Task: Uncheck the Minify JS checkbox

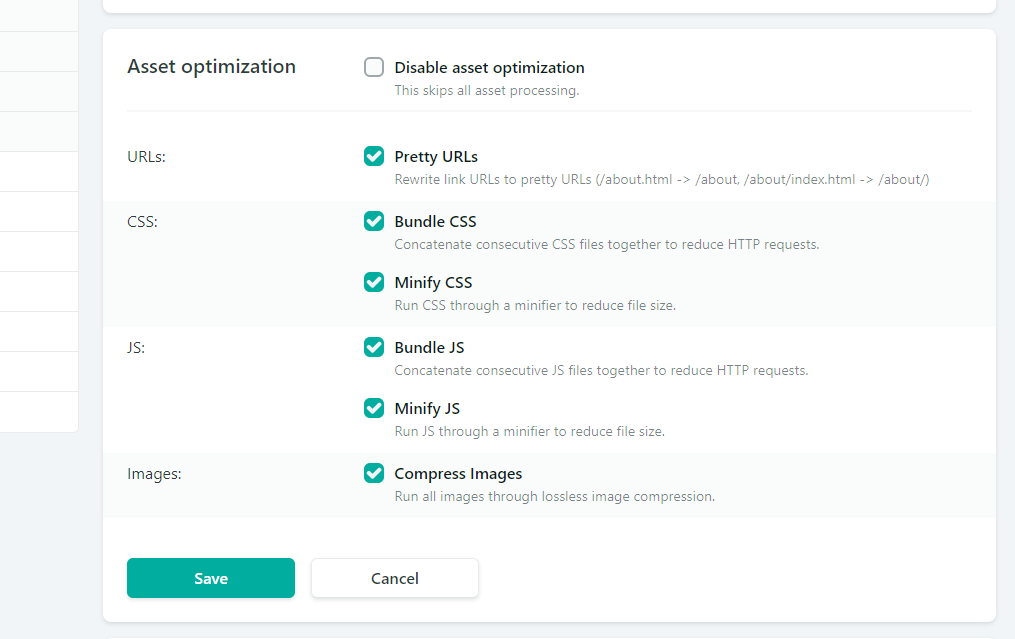Action: click(374, 408)
